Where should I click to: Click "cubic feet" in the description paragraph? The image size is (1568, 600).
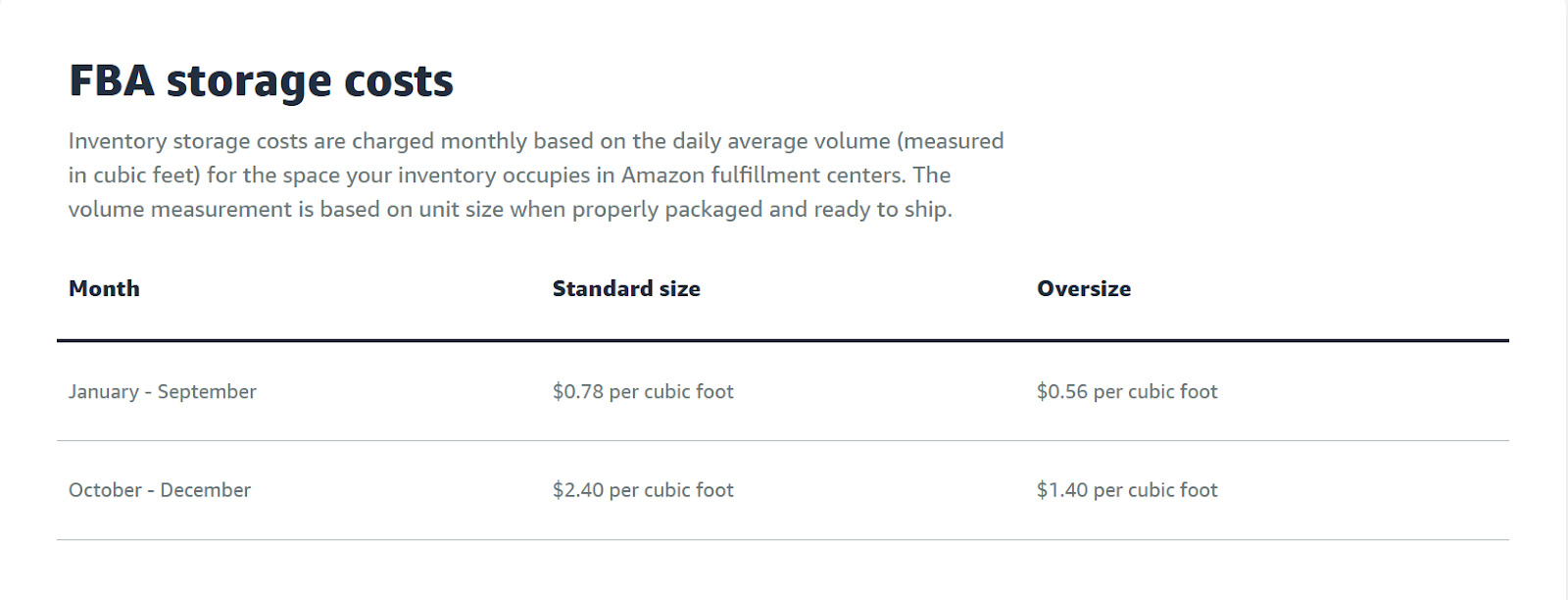coord(147,175)
